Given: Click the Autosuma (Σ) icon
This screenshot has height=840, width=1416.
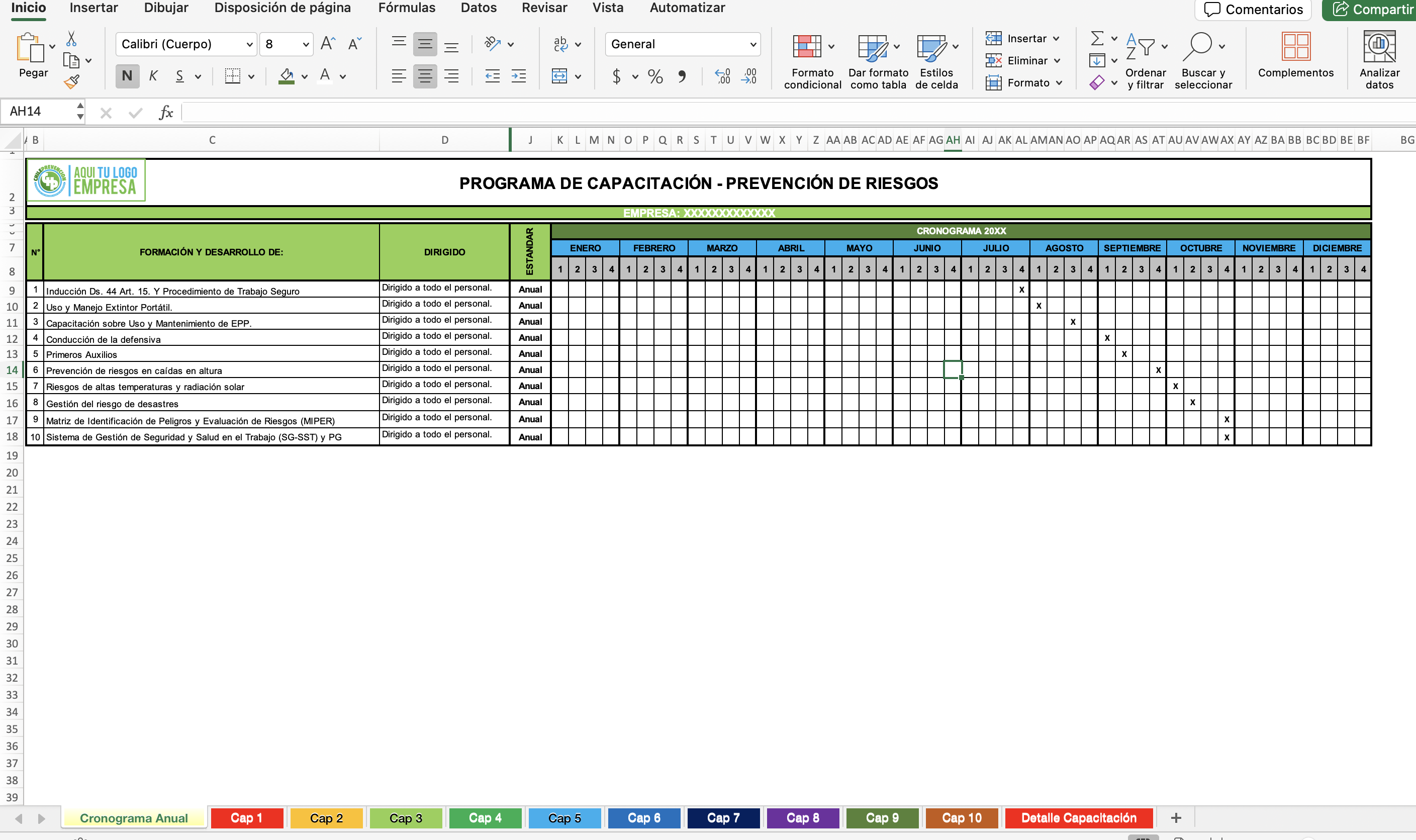Looking at the screenshot, I should click(1097, 38).
